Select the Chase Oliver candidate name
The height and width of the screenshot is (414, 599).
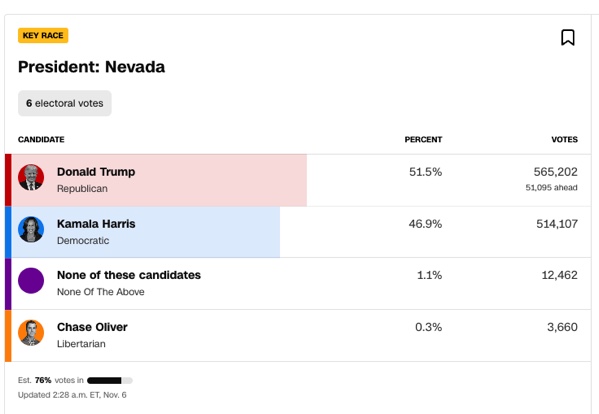(x=92, y=327)
